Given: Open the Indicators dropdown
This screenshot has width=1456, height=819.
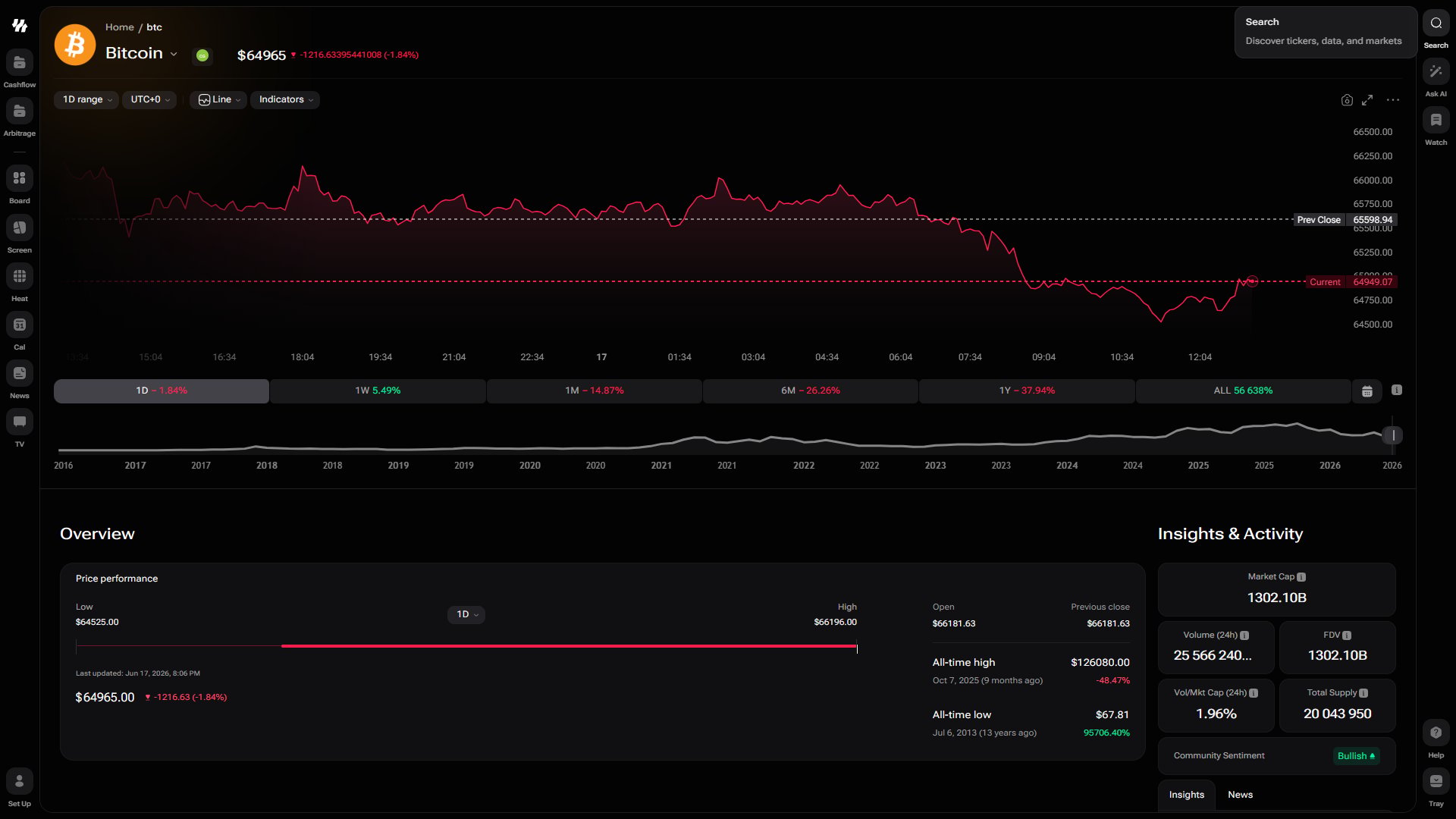Looking at the screenshot, I should pos(285,99).
